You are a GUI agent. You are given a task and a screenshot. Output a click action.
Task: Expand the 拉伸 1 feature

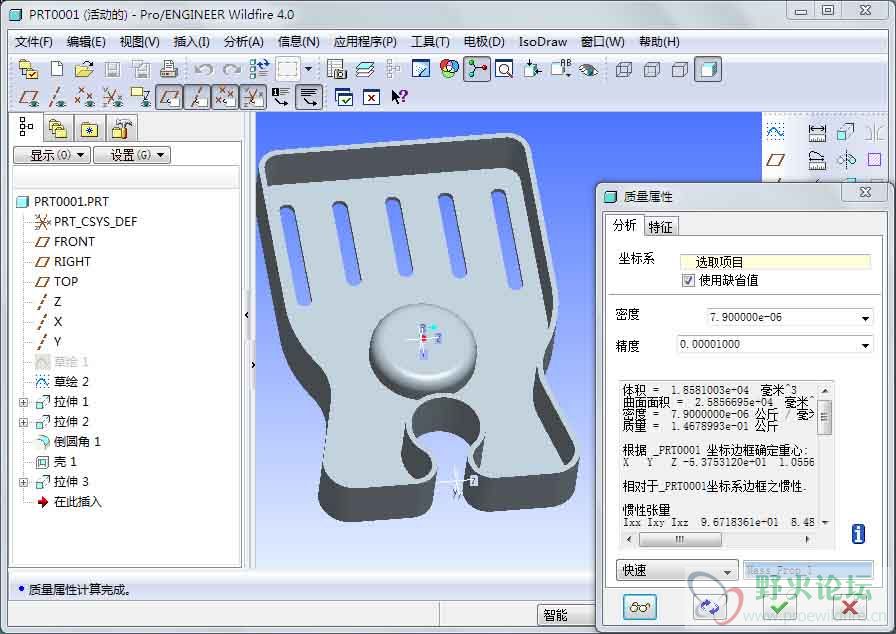pyautogui.click(x=23, y=402)
